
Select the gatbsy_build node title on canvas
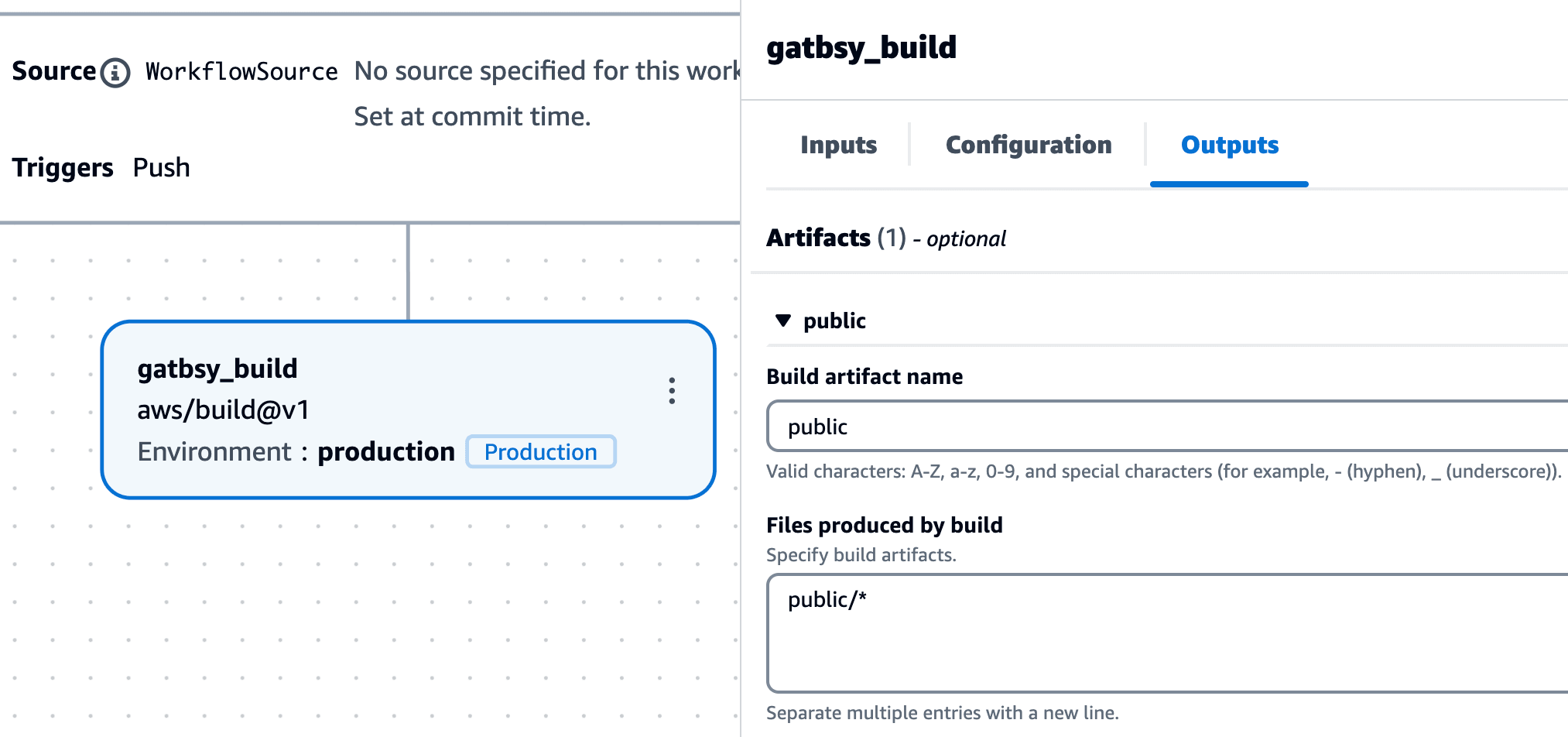click(x=217, y=368)
